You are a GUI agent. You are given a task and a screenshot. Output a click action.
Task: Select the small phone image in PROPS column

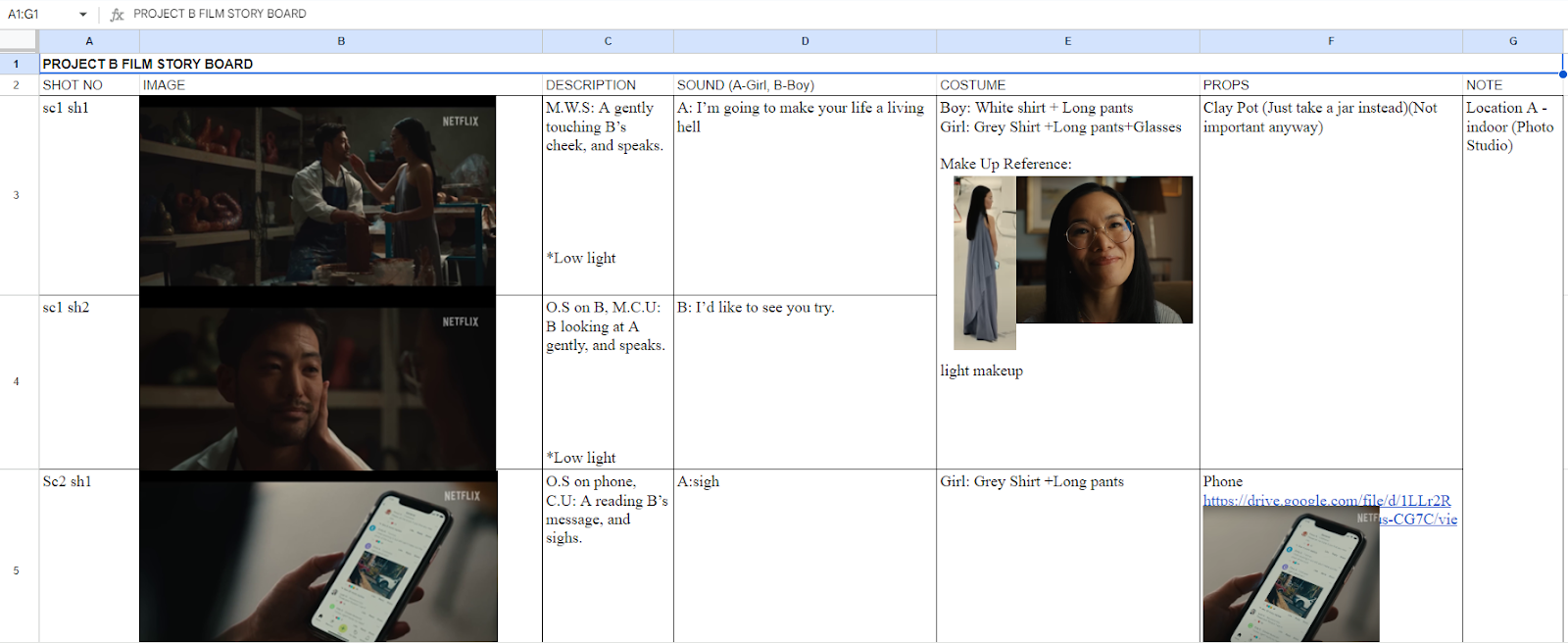pos(1291,574)
